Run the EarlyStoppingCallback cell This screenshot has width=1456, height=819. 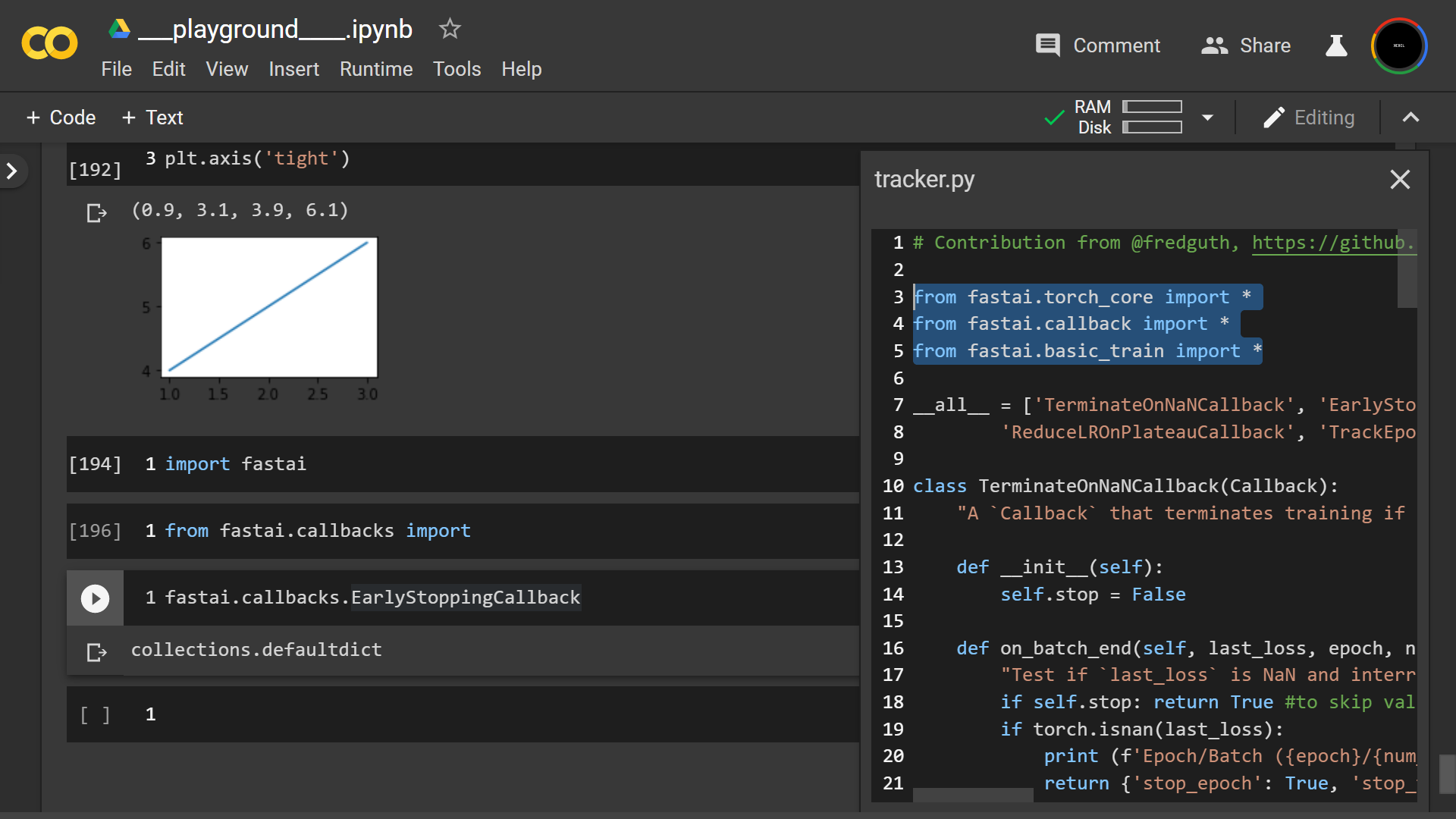[x=95, y=598]
